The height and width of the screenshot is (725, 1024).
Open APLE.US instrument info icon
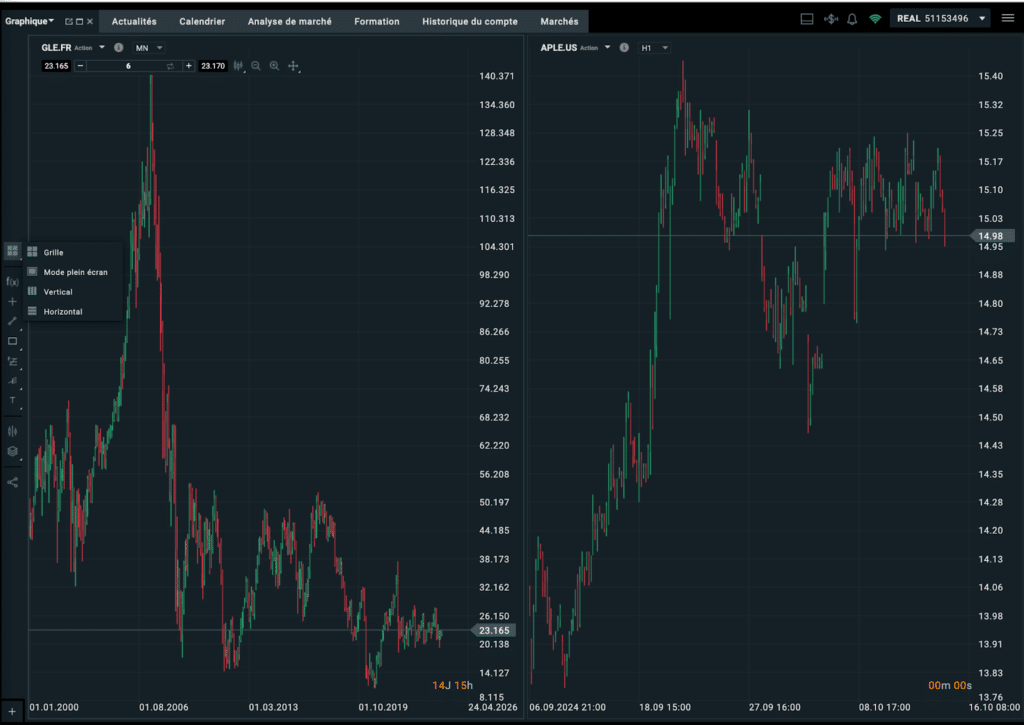[x=624, y=48]
